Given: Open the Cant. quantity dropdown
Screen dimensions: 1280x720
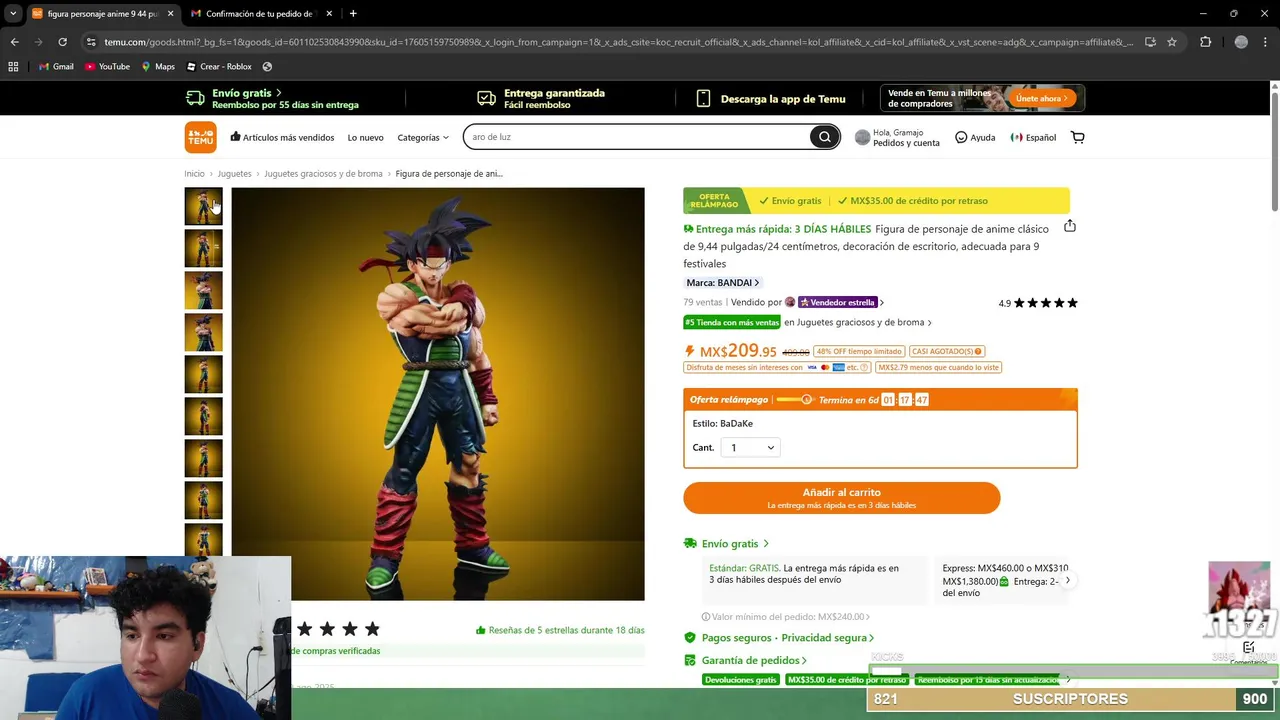Looking at the screenshot, I should point(750,448).
